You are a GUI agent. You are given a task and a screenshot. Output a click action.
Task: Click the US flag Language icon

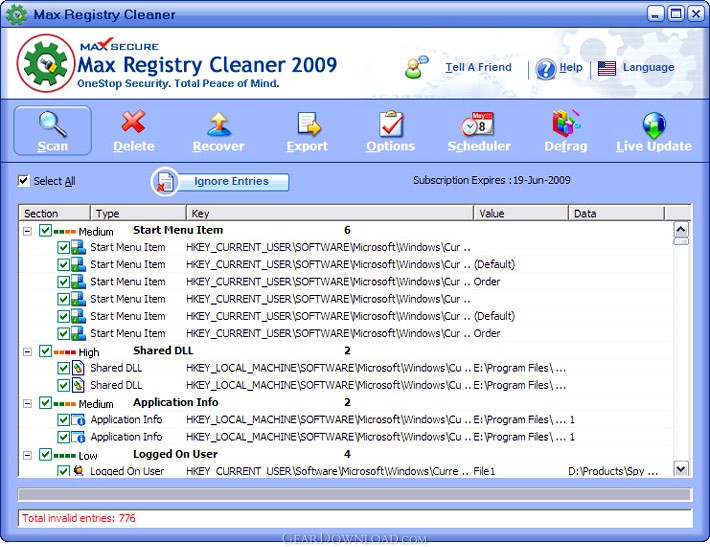pyautogui.click(x=607, y=68)
